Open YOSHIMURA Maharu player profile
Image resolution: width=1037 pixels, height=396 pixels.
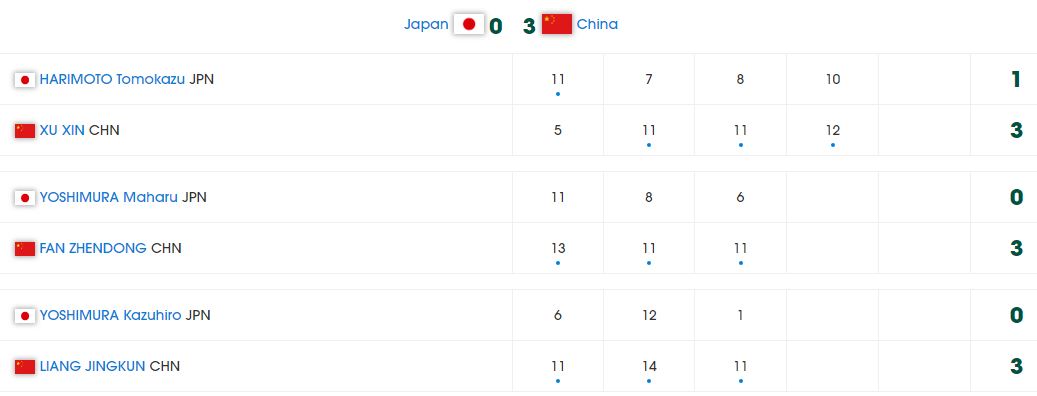[x=108, y=197]
